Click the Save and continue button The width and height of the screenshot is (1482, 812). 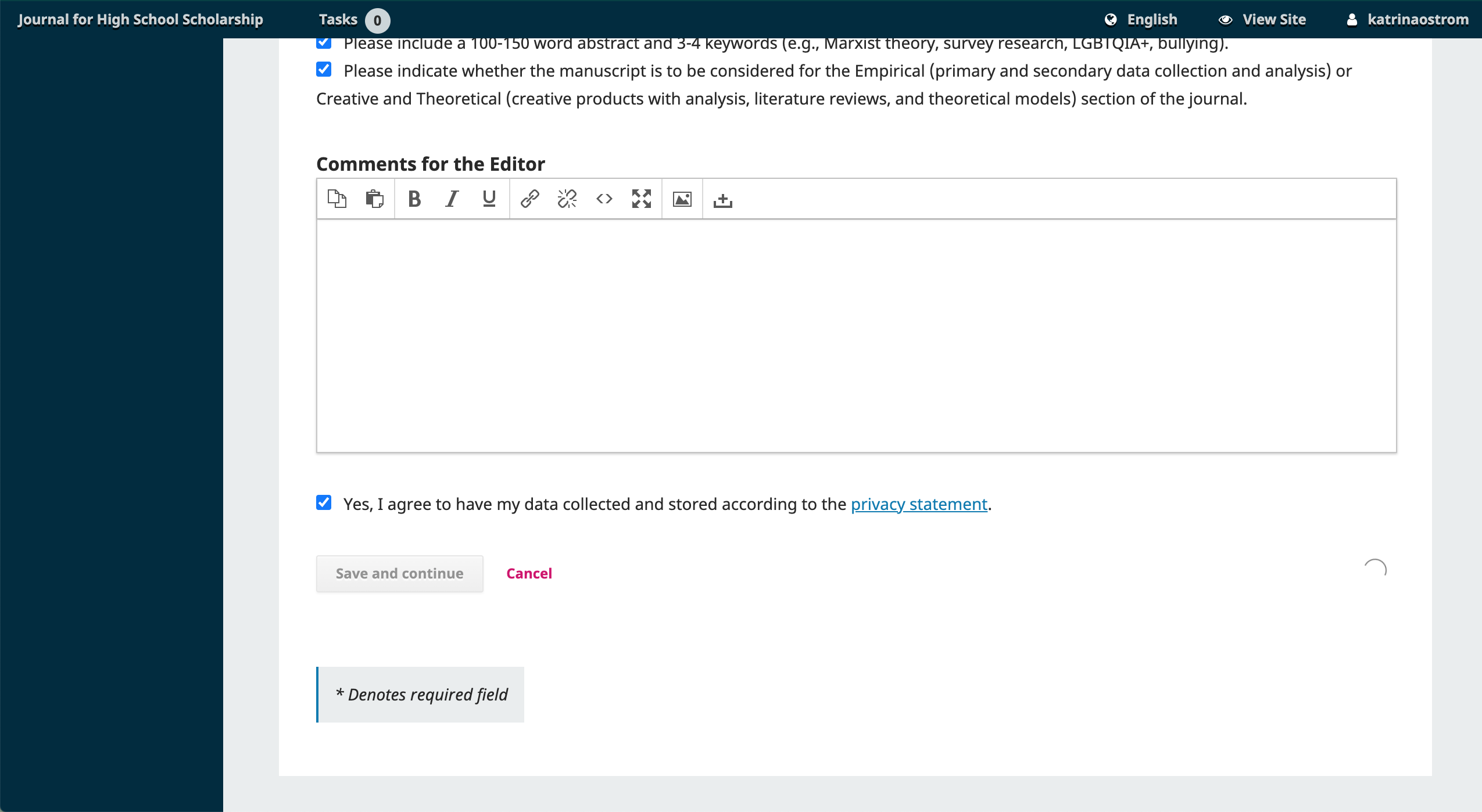point(399,572)
